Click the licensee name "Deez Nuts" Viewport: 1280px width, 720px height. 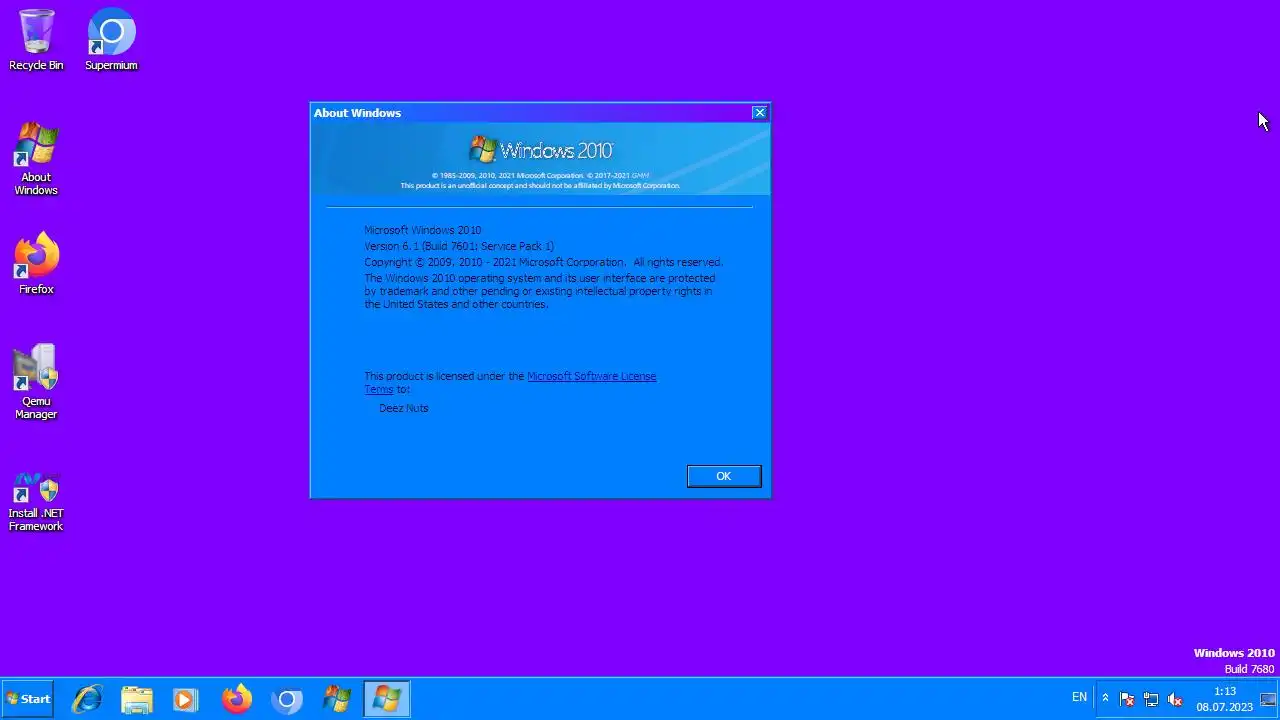pyautogui.click(x=404, y=408)
